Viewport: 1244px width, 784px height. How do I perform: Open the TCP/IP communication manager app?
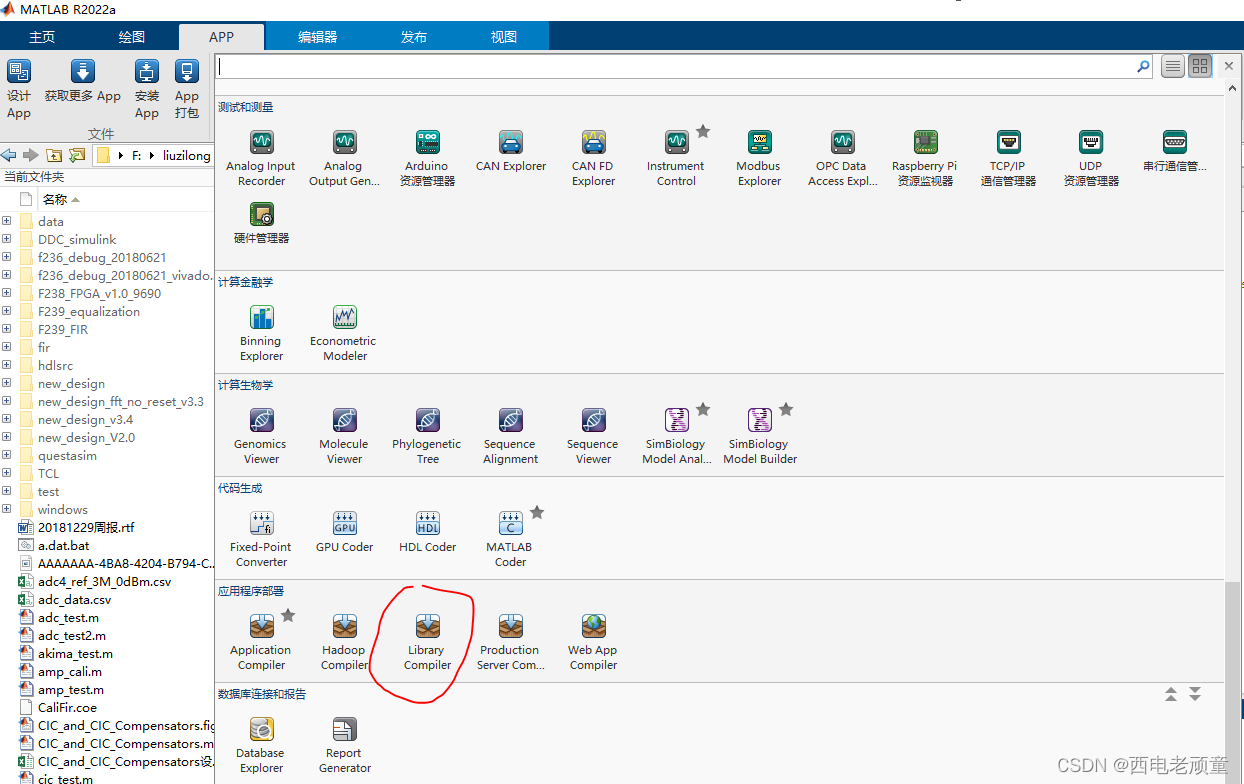point(1008,158)
